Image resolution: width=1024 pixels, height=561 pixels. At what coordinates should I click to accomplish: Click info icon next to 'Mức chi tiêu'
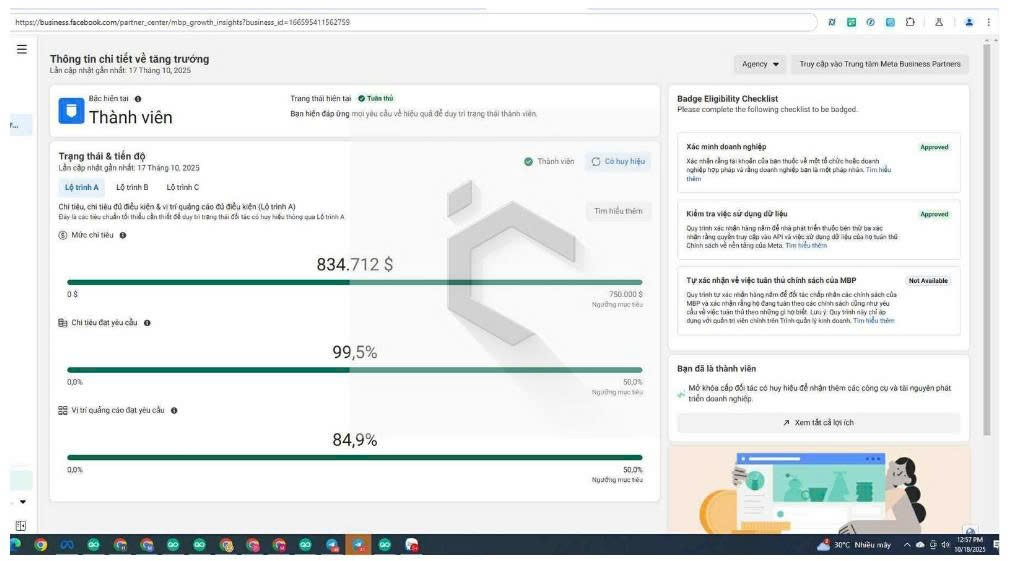pos(123,235)
